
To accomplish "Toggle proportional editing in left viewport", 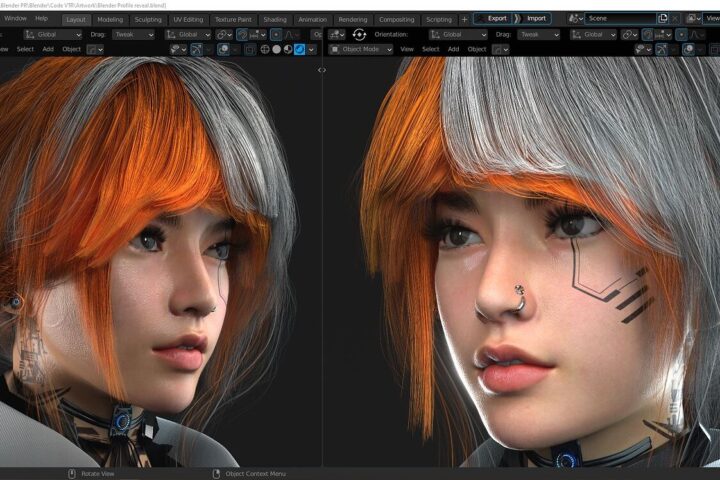I will coord(276,34).
